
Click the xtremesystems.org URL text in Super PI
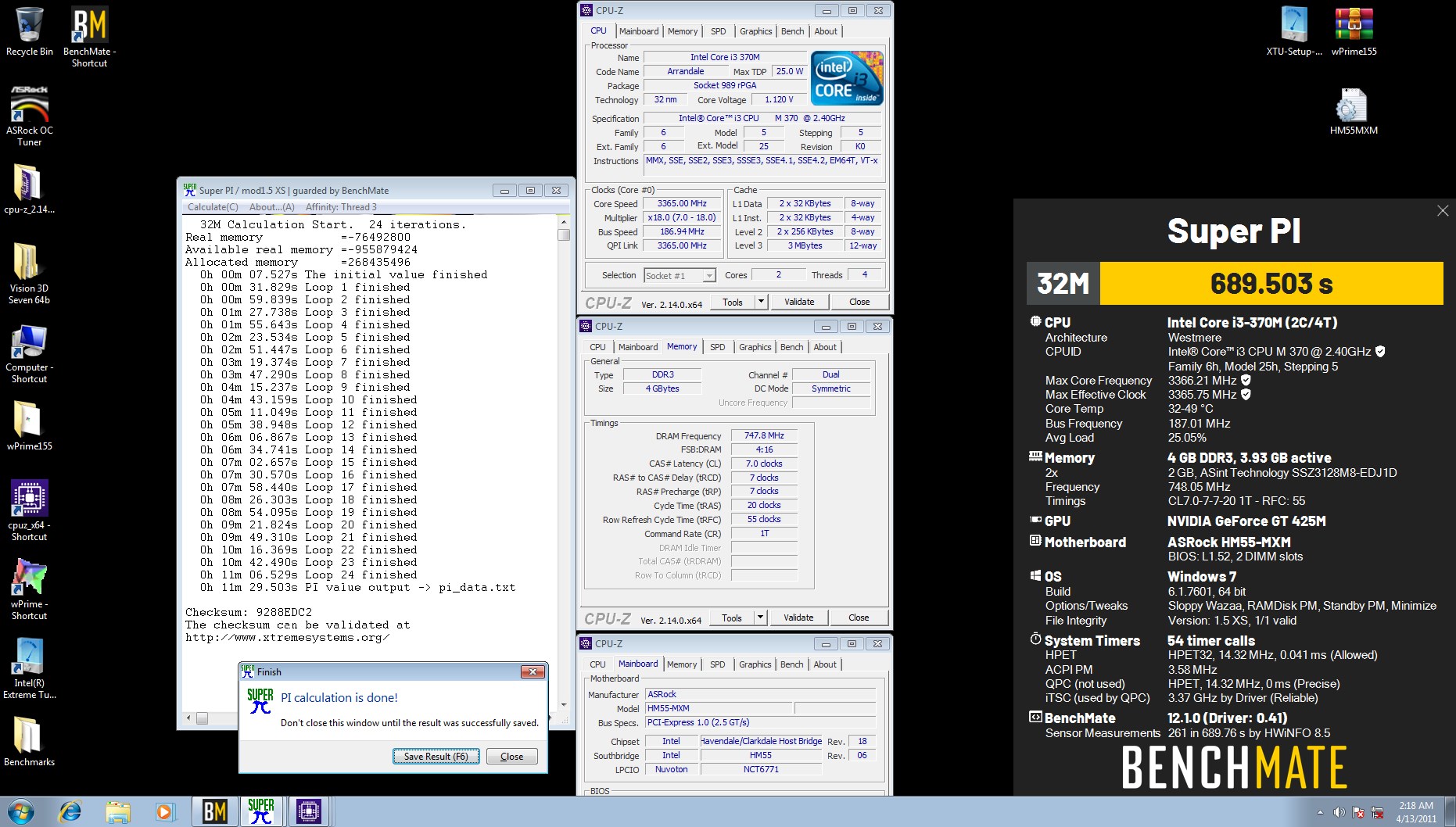(287, 638)
